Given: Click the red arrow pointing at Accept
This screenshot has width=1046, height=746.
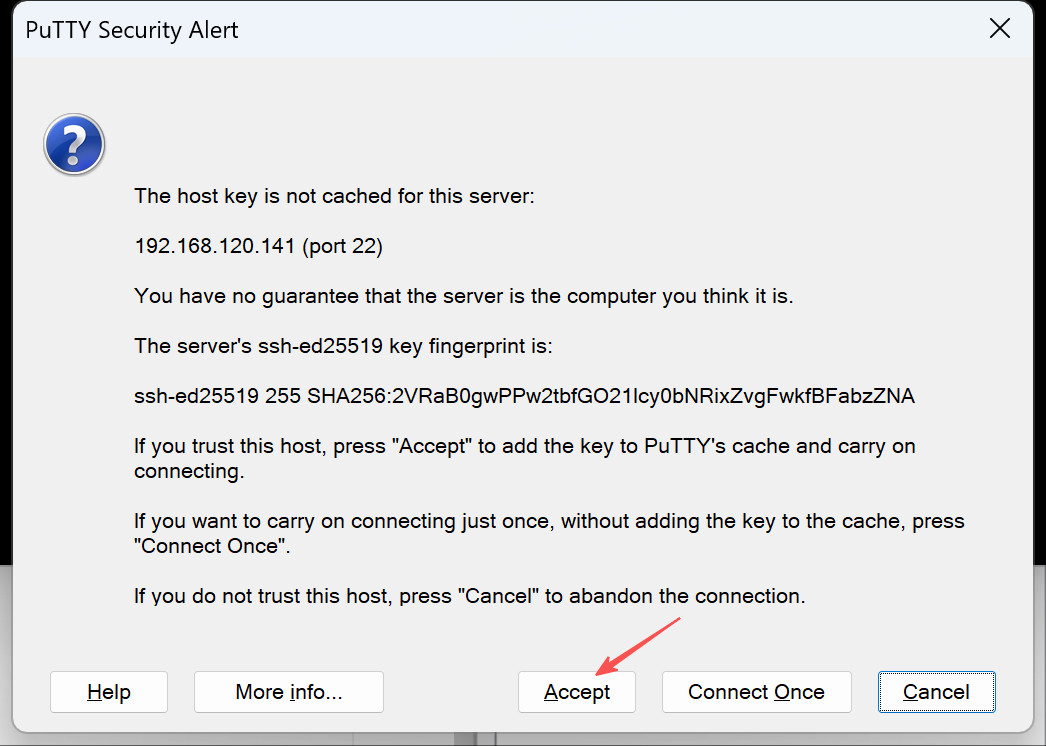Looking at the screenshot, I should (638, 646).
